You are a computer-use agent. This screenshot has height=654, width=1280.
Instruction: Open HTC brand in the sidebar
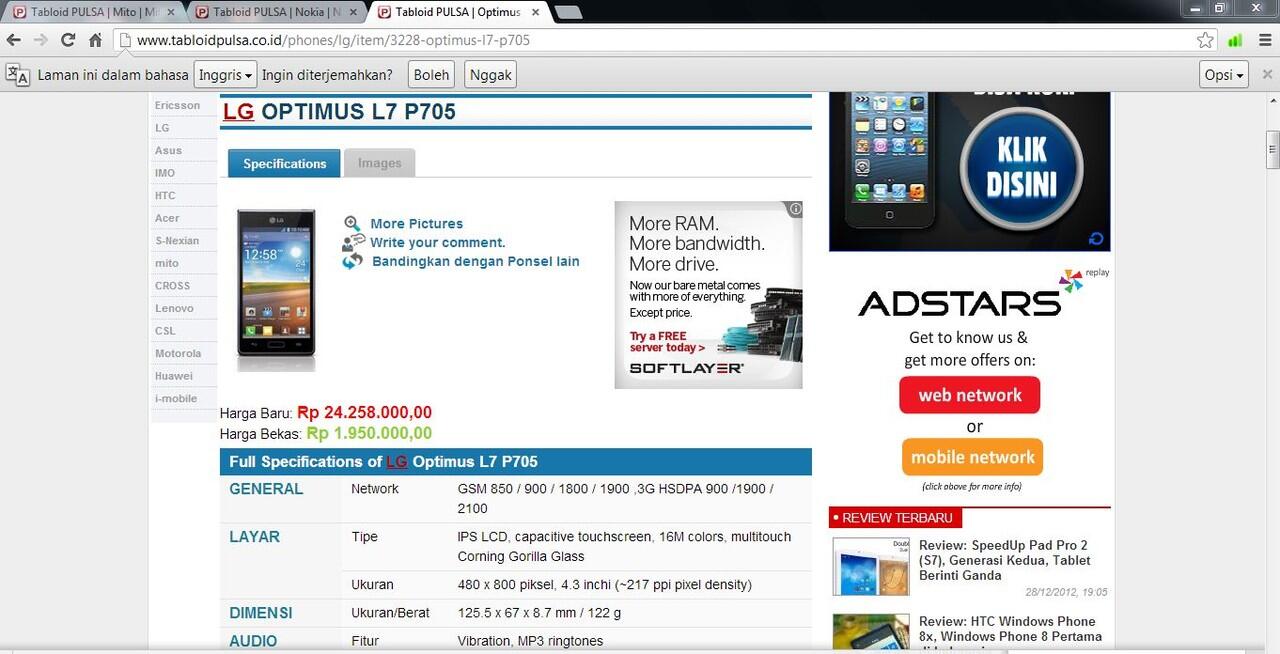[x=165, y=196]
